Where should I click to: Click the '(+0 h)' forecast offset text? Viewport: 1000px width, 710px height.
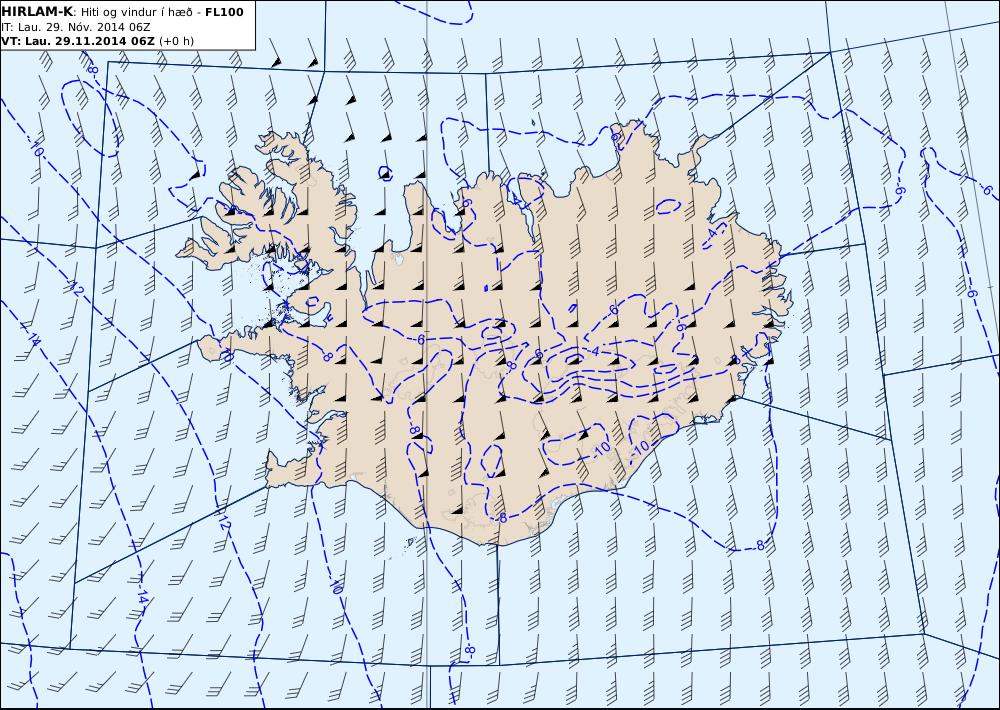pyautogui.click(x=177, y=41)
